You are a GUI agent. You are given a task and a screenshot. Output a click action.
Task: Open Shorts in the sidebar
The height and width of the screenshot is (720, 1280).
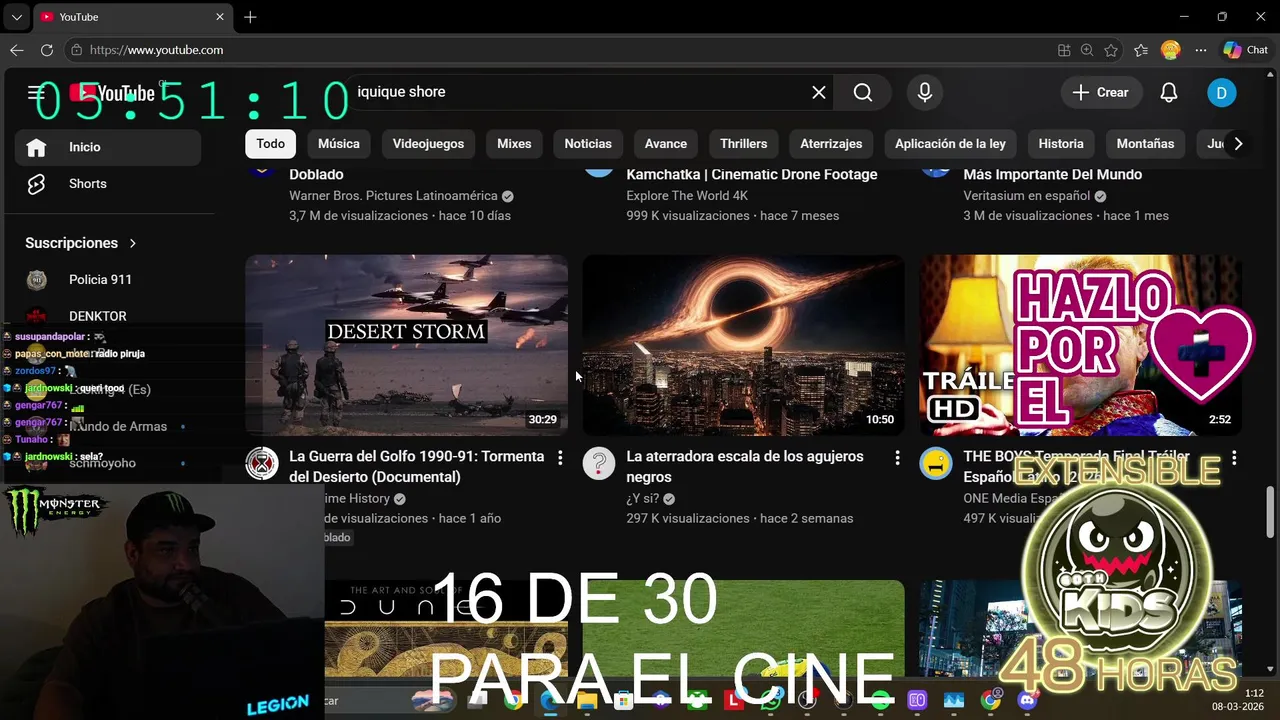[108, 184]
